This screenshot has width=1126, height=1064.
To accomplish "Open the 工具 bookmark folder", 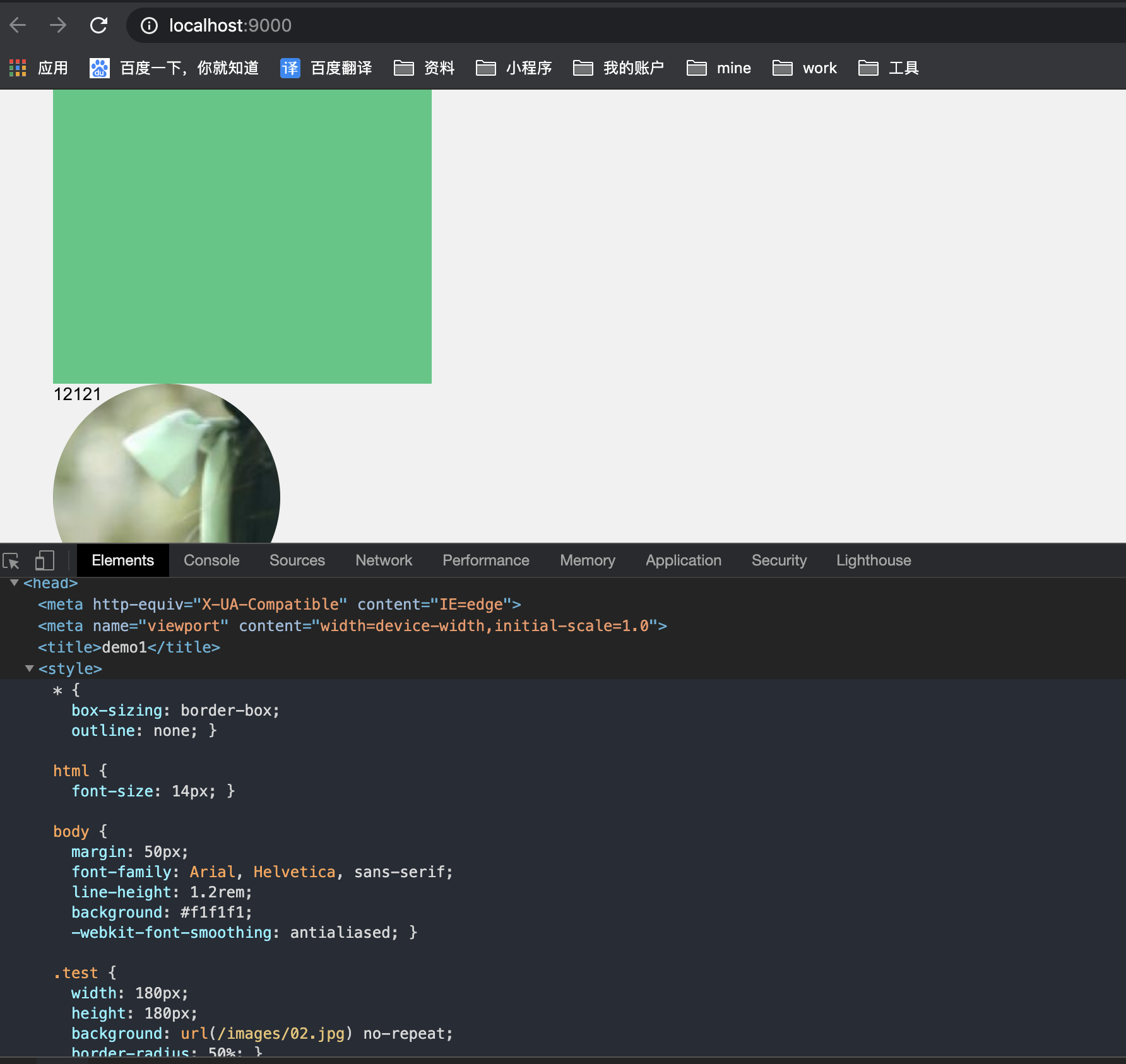I will click(889, 68).
